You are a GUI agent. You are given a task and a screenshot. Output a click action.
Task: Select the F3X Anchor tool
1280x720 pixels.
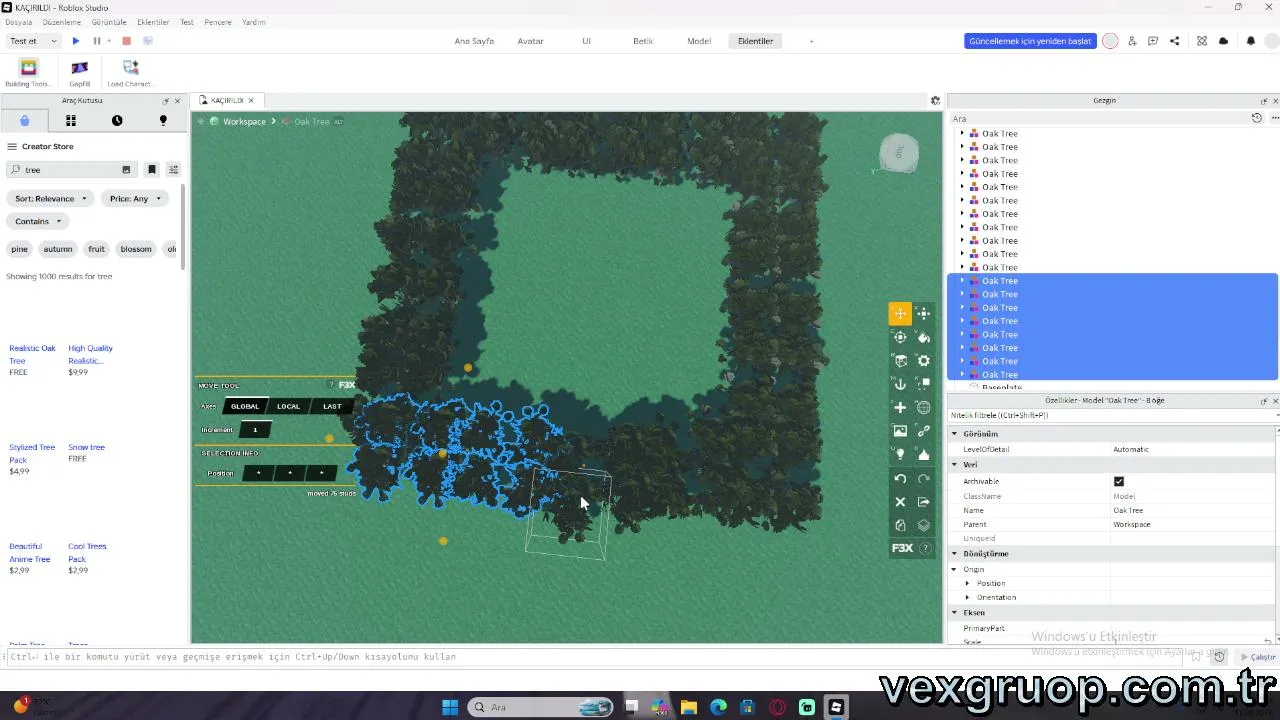900,384
